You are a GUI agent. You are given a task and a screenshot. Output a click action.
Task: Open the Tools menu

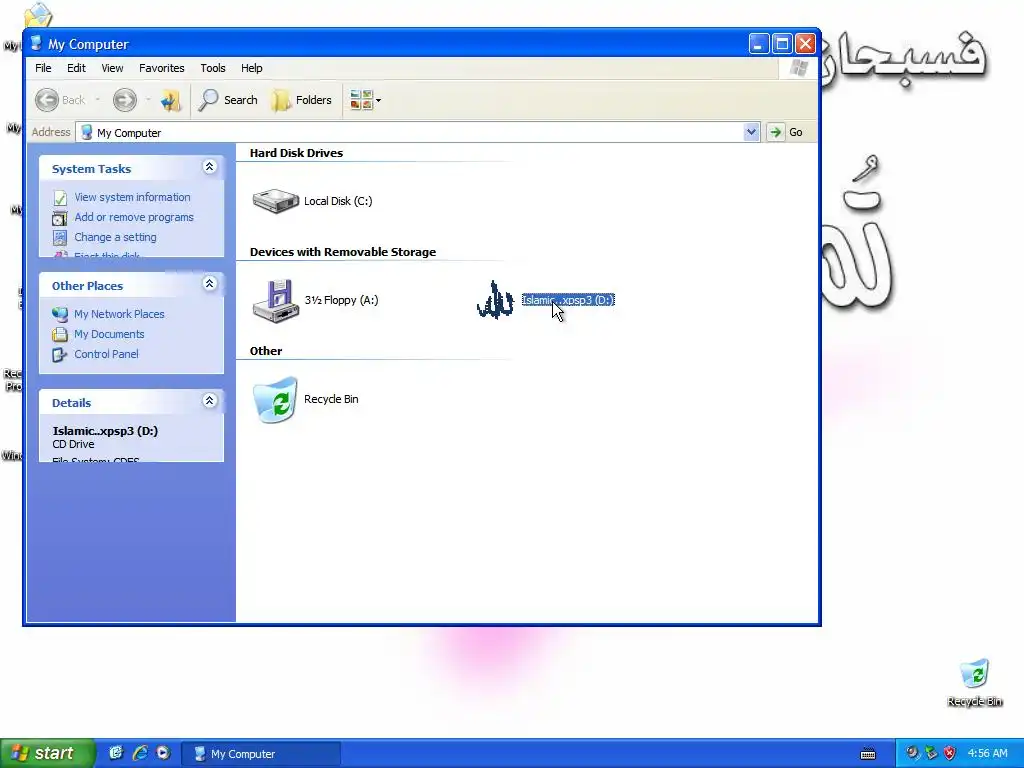point(213,68)
